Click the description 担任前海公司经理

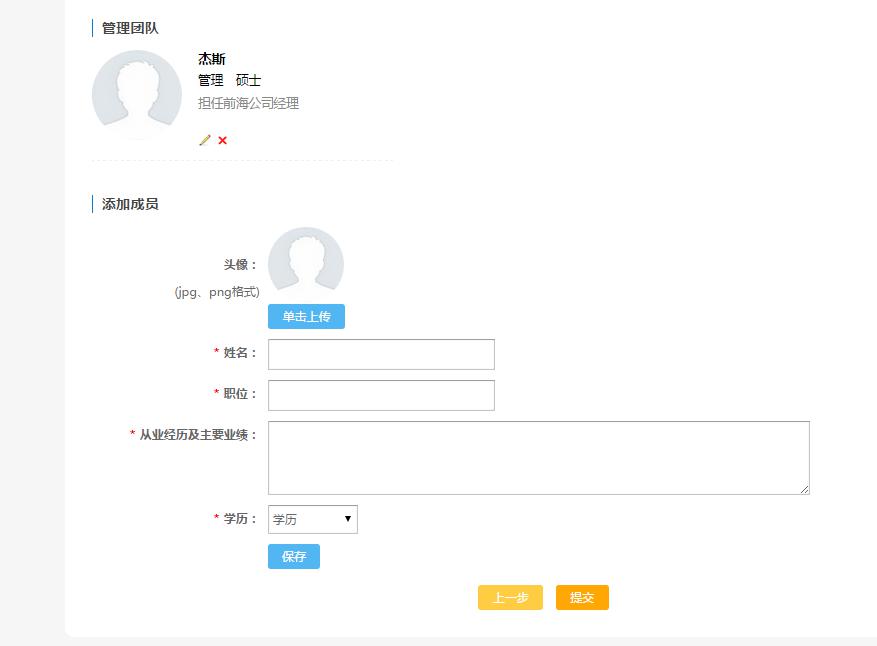(248, 103)
